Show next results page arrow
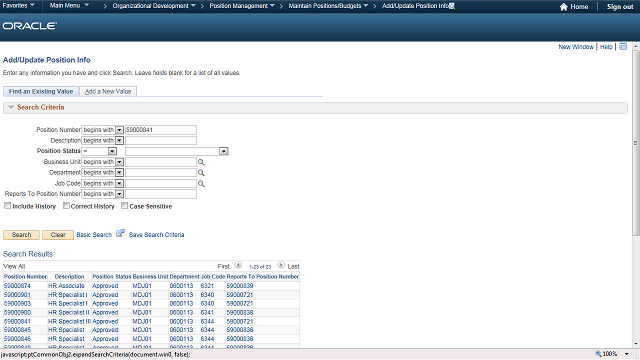The height and width of the screenshot is (360, 640). tap(281, 265)
